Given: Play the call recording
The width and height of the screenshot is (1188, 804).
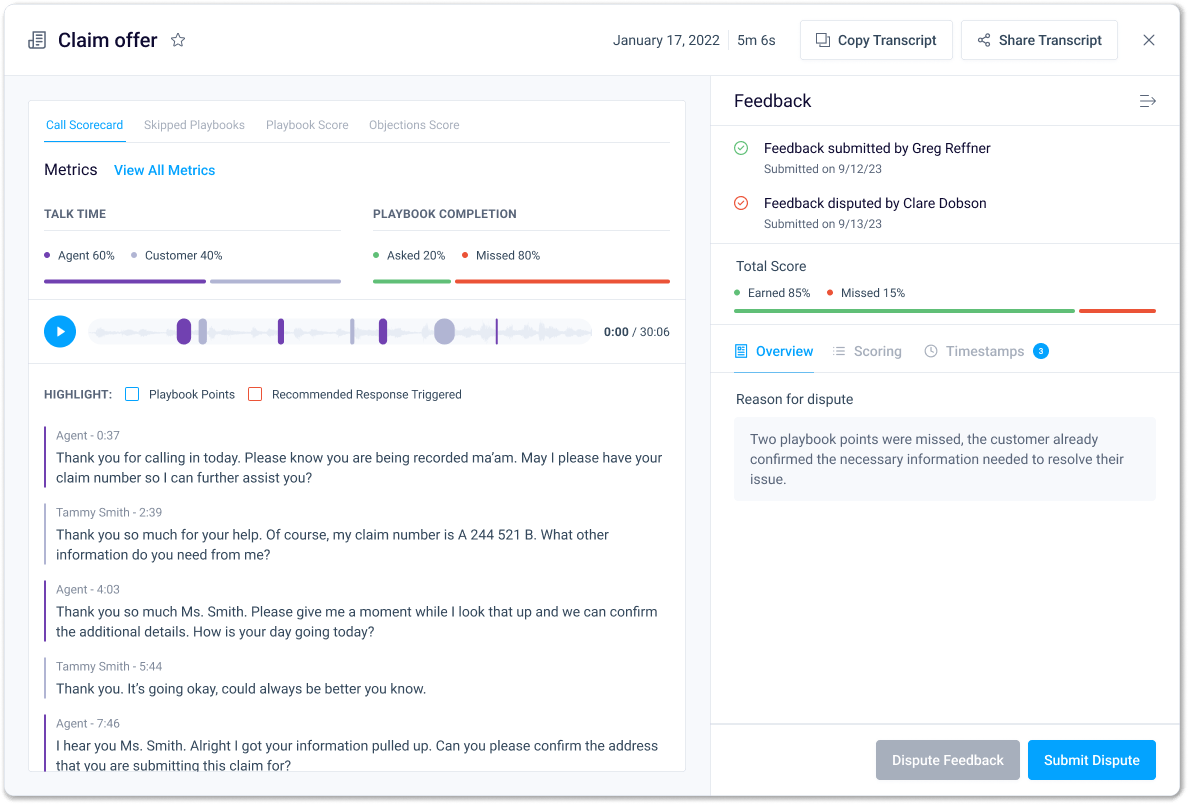Looking at the screenshot, I should [x=60, y=331].
